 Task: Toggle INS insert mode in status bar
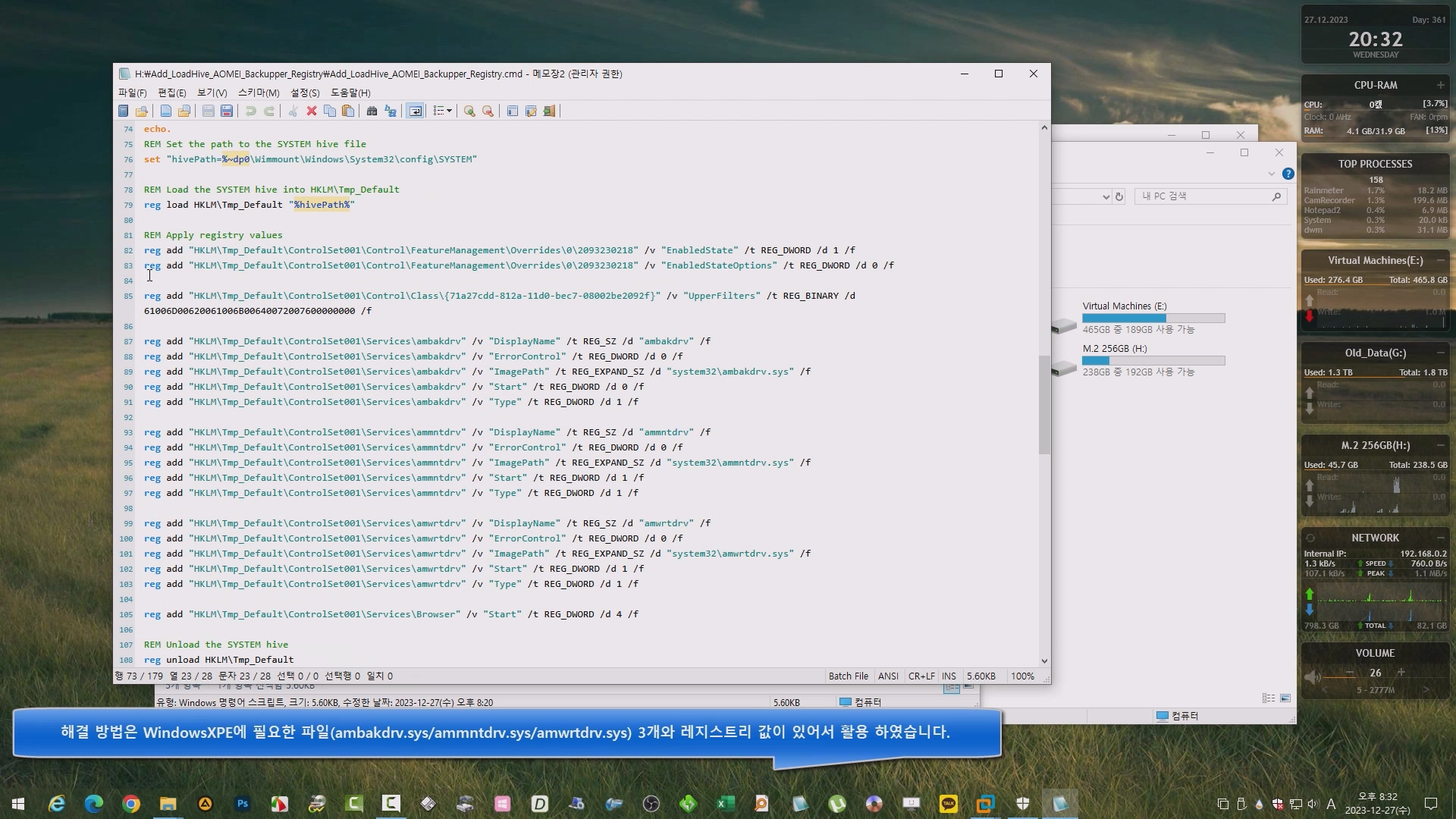tap(949, 676)
